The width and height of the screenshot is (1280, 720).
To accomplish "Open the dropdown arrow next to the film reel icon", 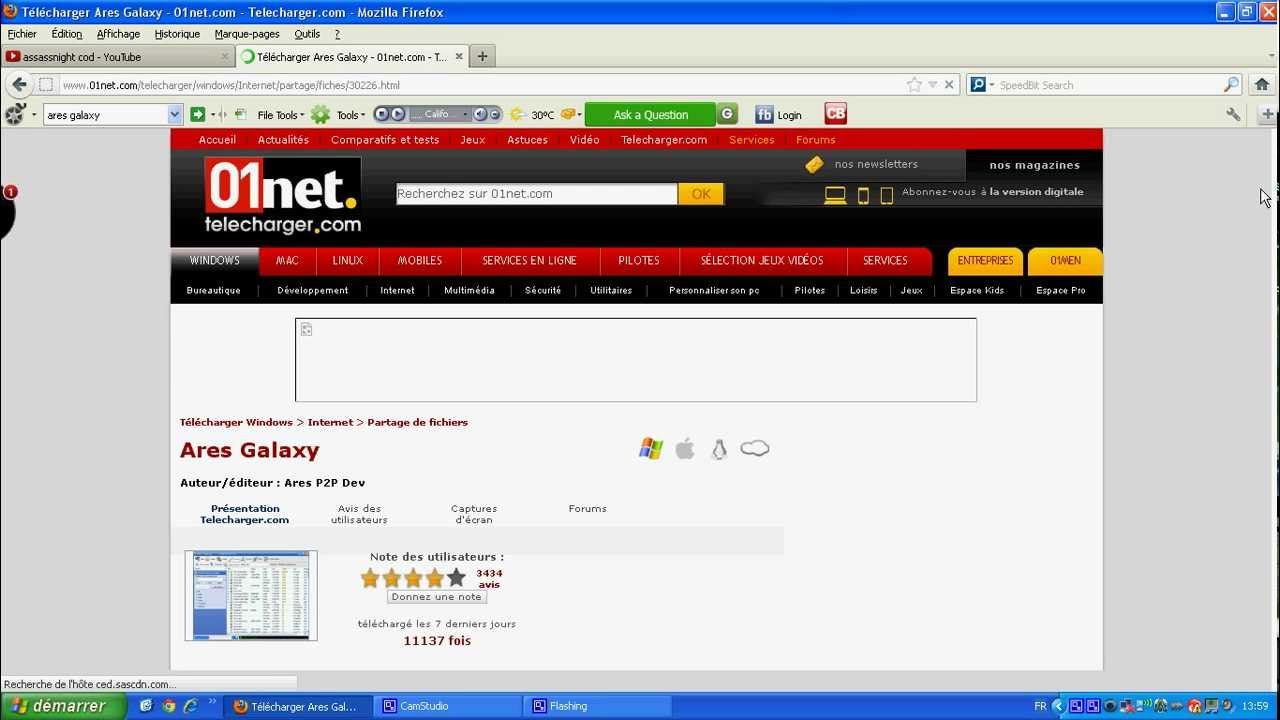I will 34,115.
